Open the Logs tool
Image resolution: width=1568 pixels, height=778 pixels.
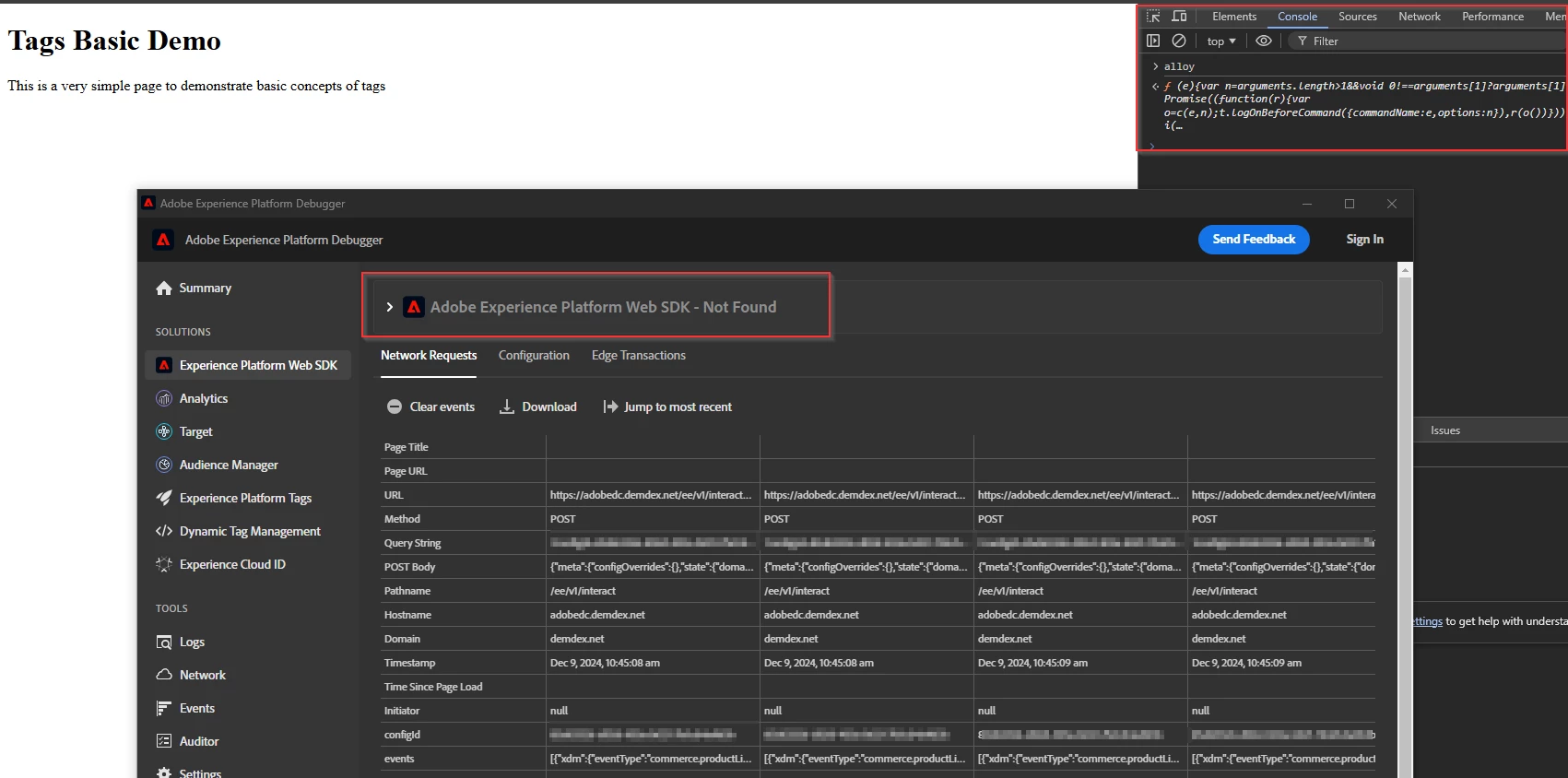(192, 642)
